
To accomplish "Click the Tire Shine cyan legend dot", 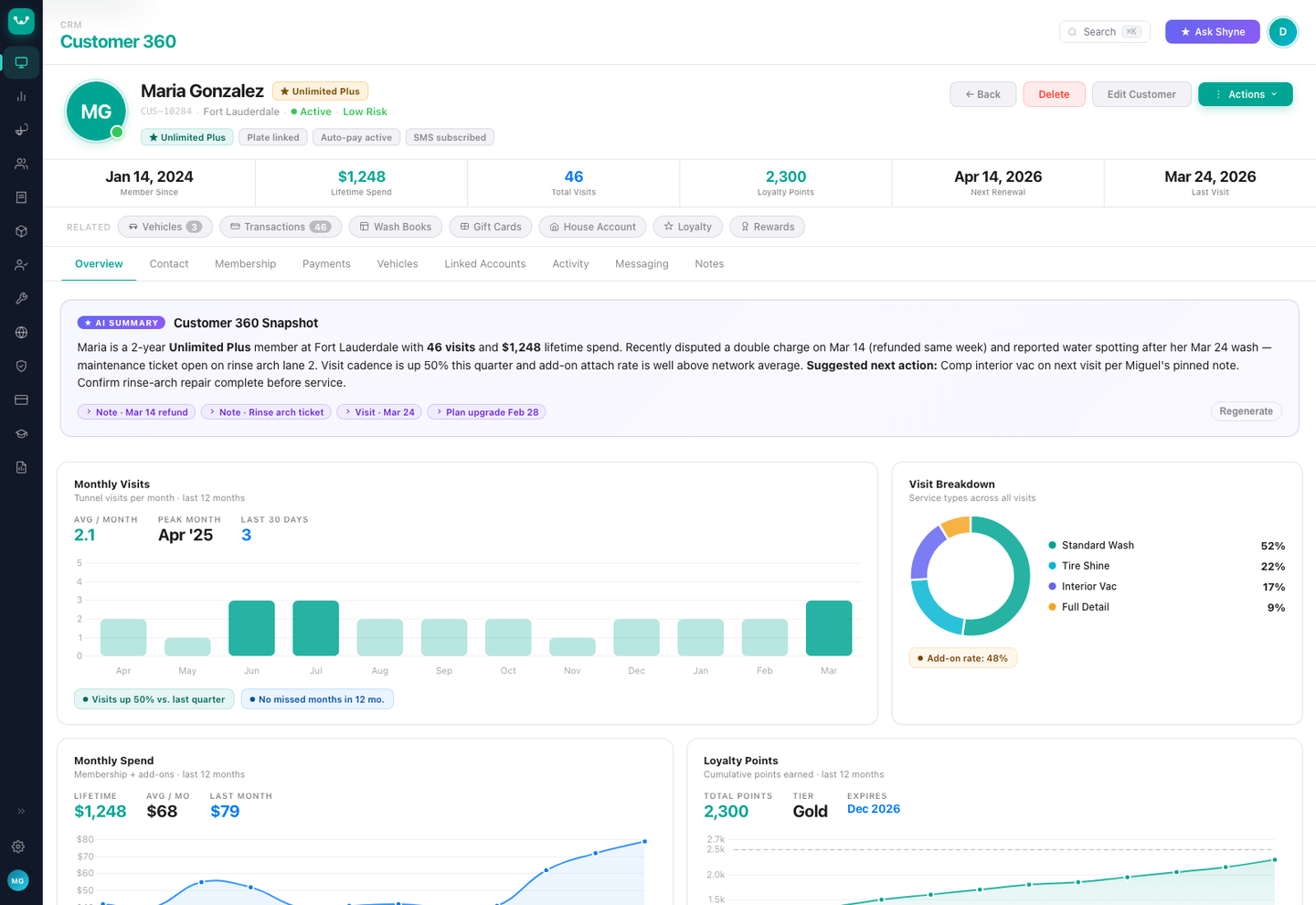I will coord(1053,566).
